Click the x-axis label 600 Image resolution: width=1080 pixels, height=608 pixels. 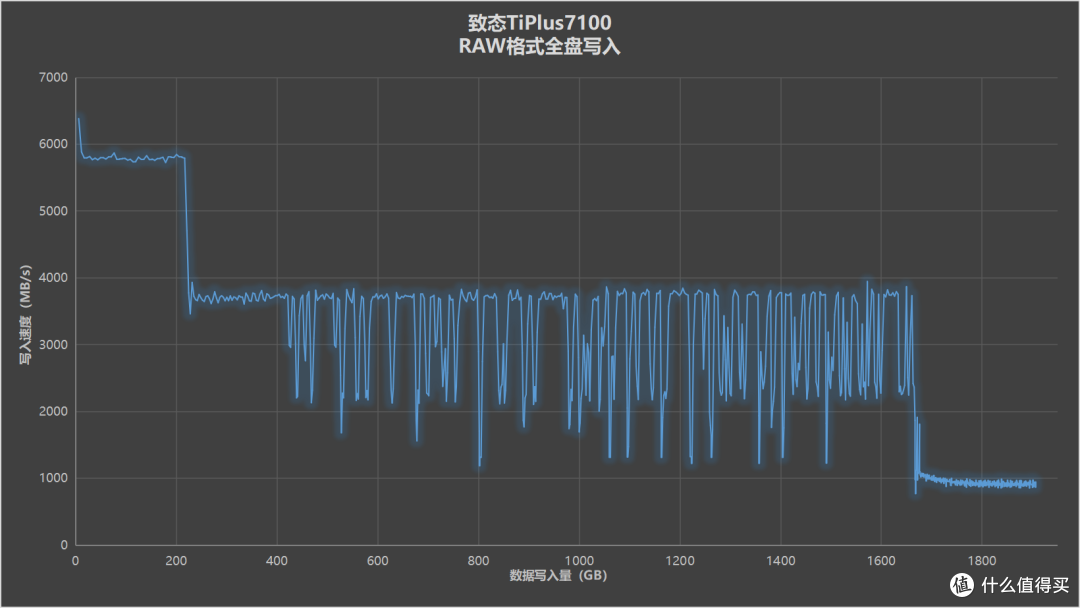coord(377,561)
